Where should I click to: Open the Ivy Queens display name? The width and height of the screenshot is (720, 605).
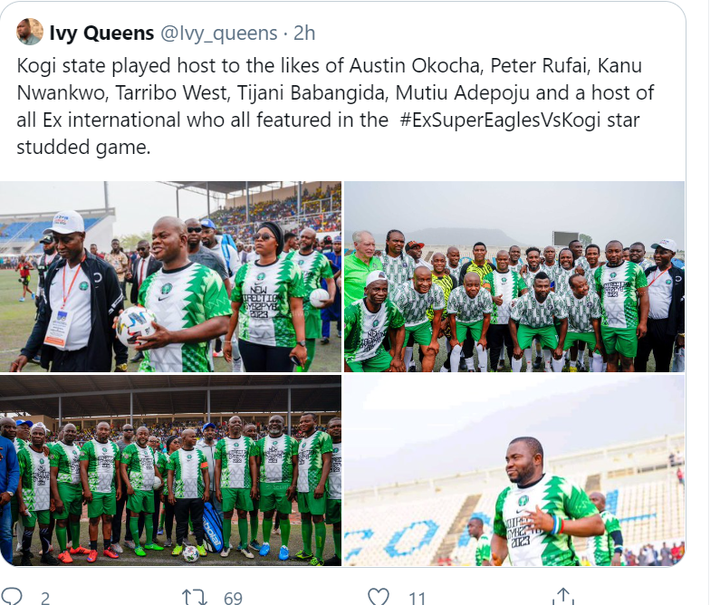[101, 33]
